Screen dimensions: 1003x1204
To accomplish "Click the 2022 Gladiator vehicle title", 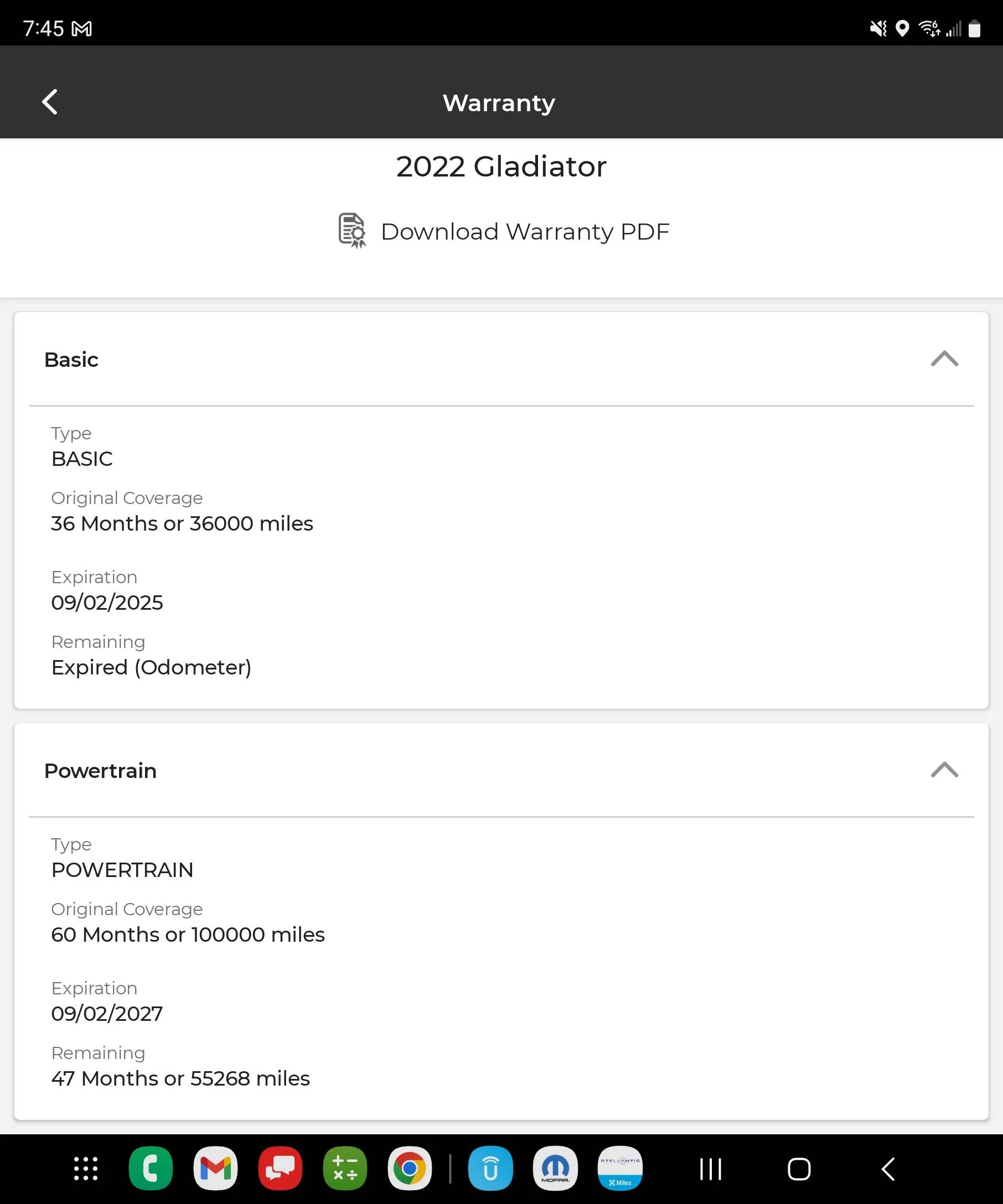I will tap(501, 166).
